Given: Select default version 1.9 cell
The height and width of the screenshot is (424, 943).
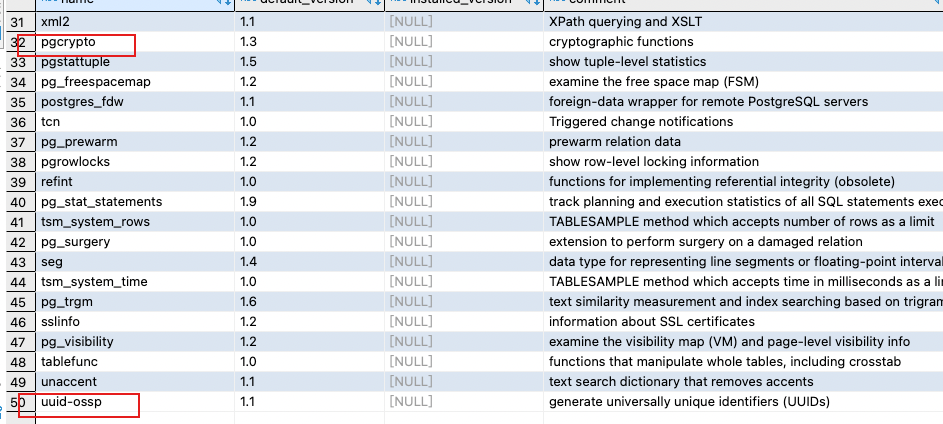Looking at the screenshot, I should [249, 202].
